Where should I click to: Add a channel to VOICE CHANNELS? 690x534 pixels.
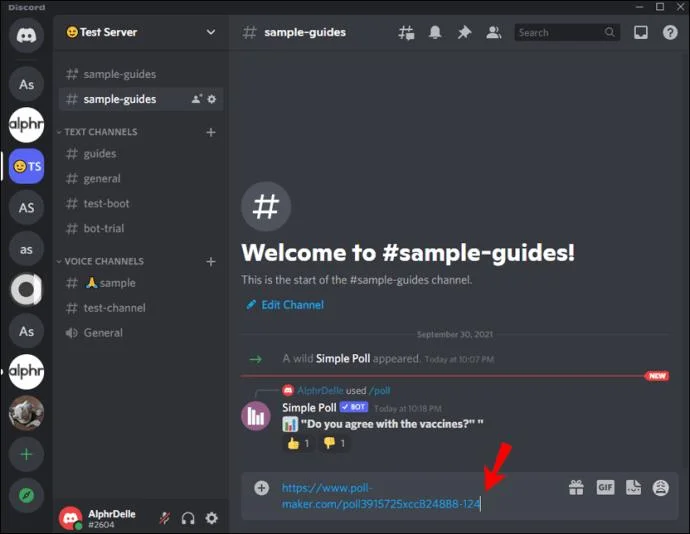(x=211, y=261)
